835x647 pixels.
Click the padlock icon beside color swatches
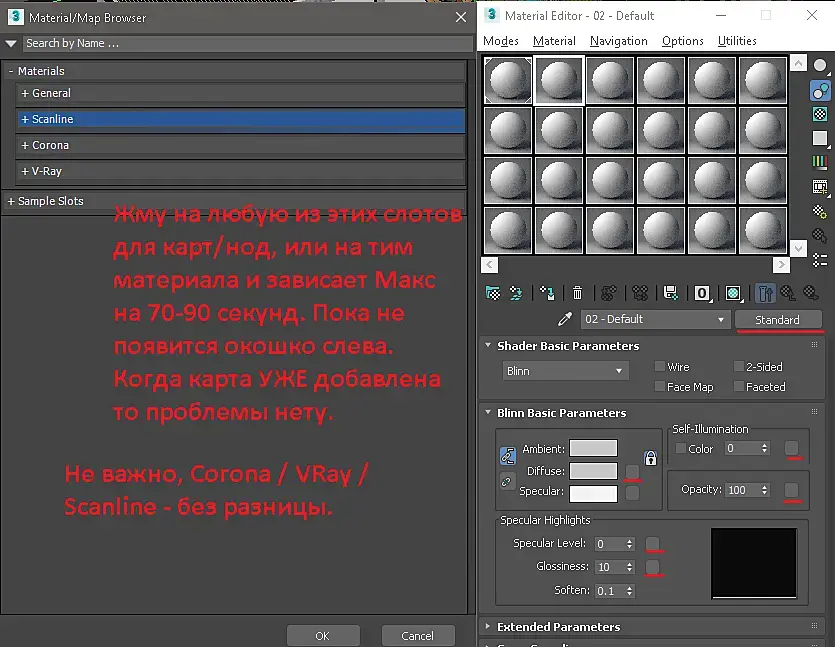click(651, 458)
